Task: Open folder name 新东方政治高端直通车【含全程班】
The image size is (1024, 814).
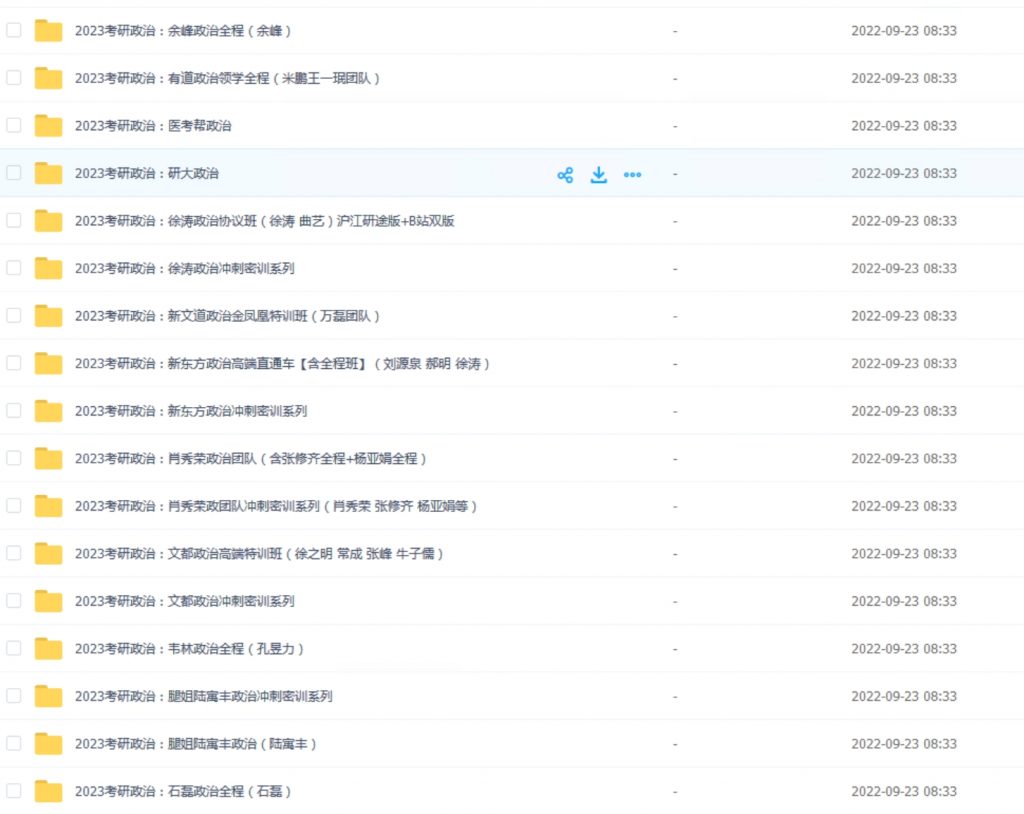Action: (282, 363)
